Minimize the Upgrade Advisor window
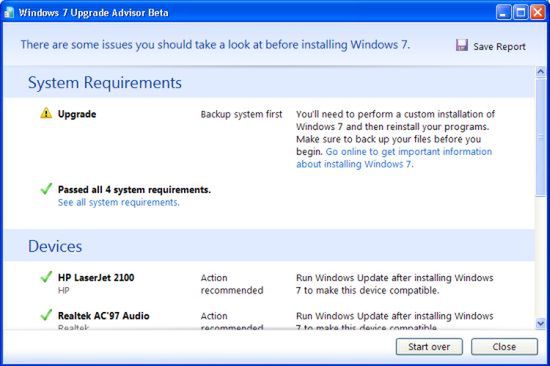 click(503, 13)
